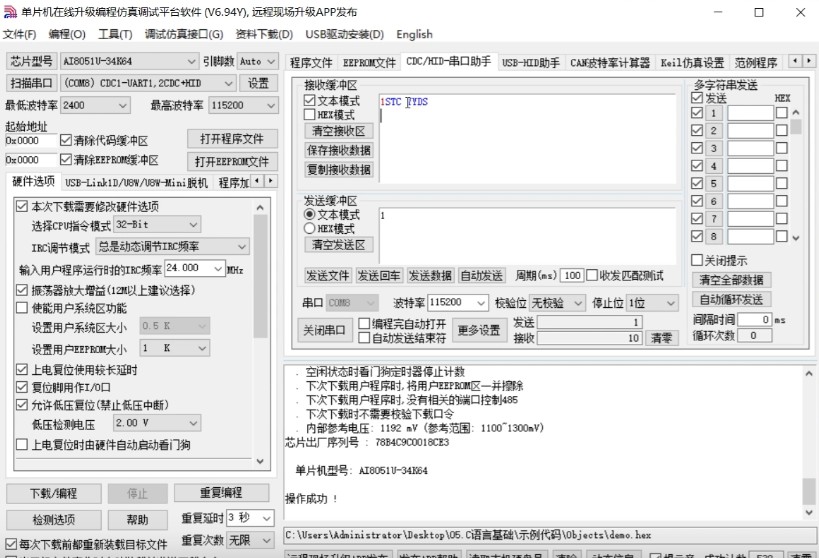The width and height of the screenshot is (819, 558).
Task: Expand 引脚数 Auto dropdown
Action: pyautogui.click(x=271, y=62)
